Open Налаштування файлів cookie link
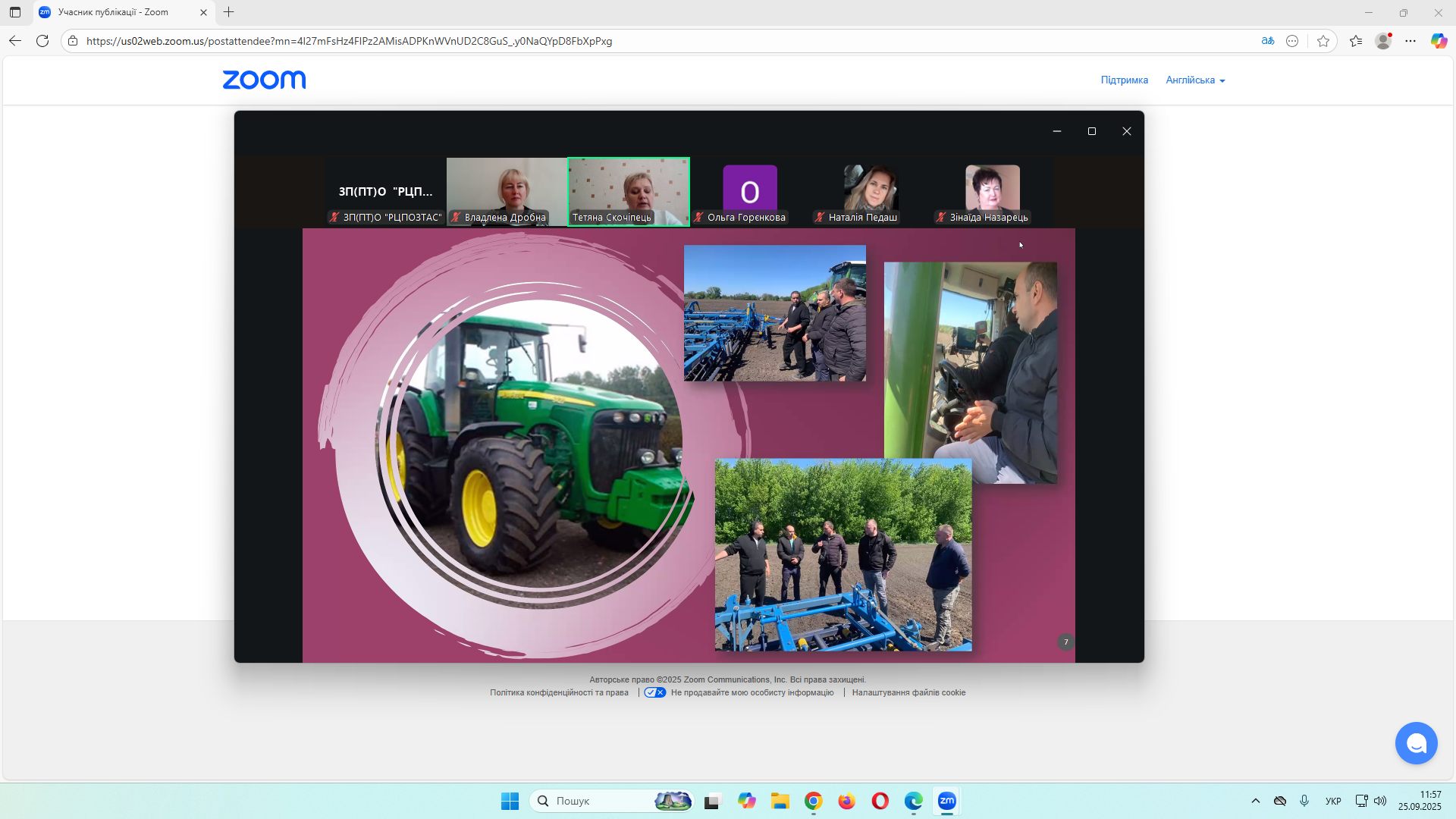Screen dimensions: 1456x819 pyautogui.click(x=908, y=692)
